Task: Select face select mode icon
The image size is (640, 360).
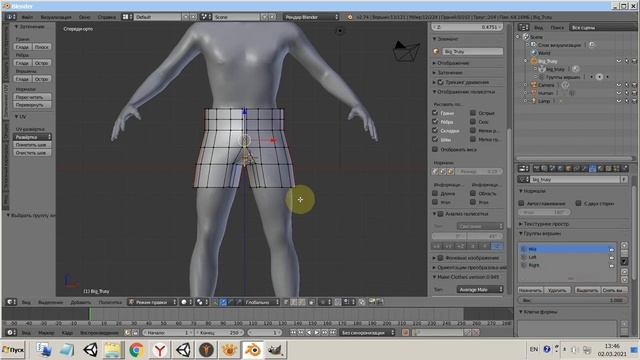Action: [x=301, y=302]
